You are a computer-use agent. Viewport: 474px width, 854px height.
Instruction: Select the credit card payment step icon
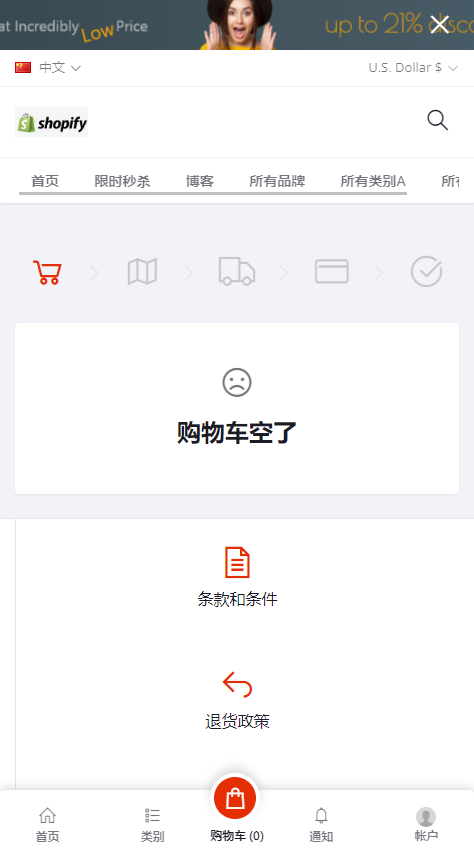[x=332, y=271]
